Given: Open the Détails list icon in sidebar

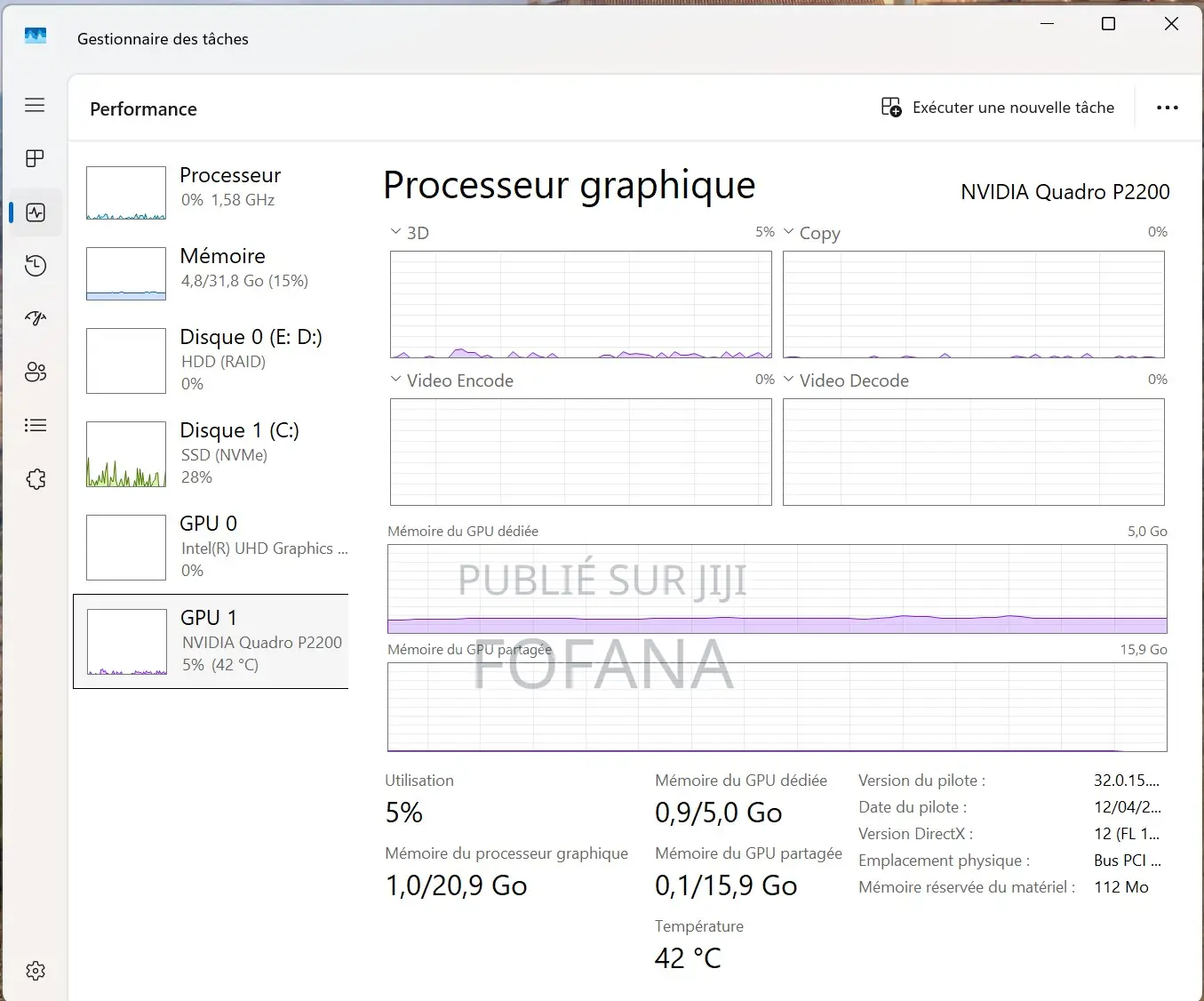Looking at the screenshot, I should pos(35,425).
